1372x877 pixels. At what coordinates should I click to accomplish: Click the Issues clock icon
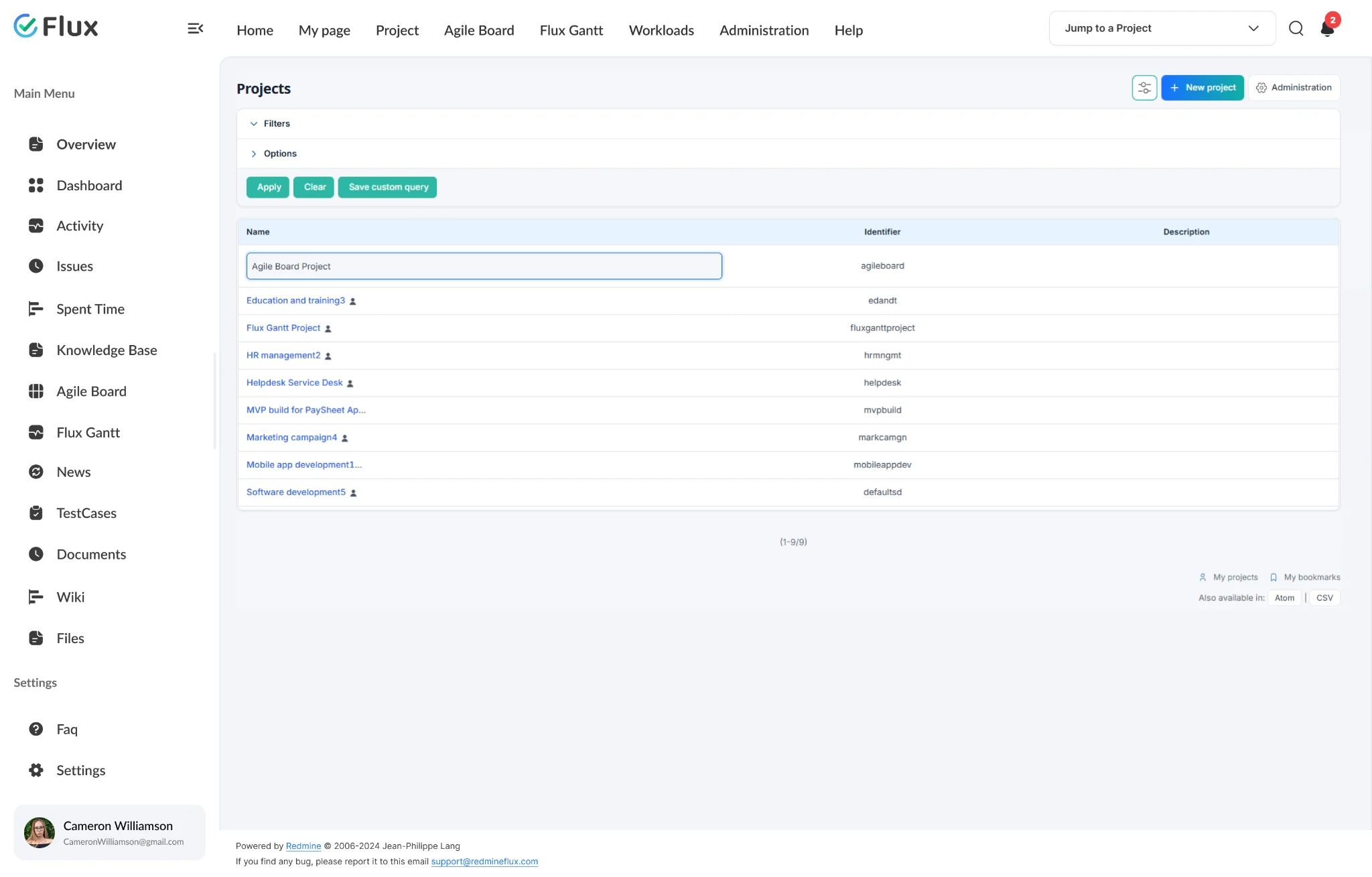tap(36, 266)
